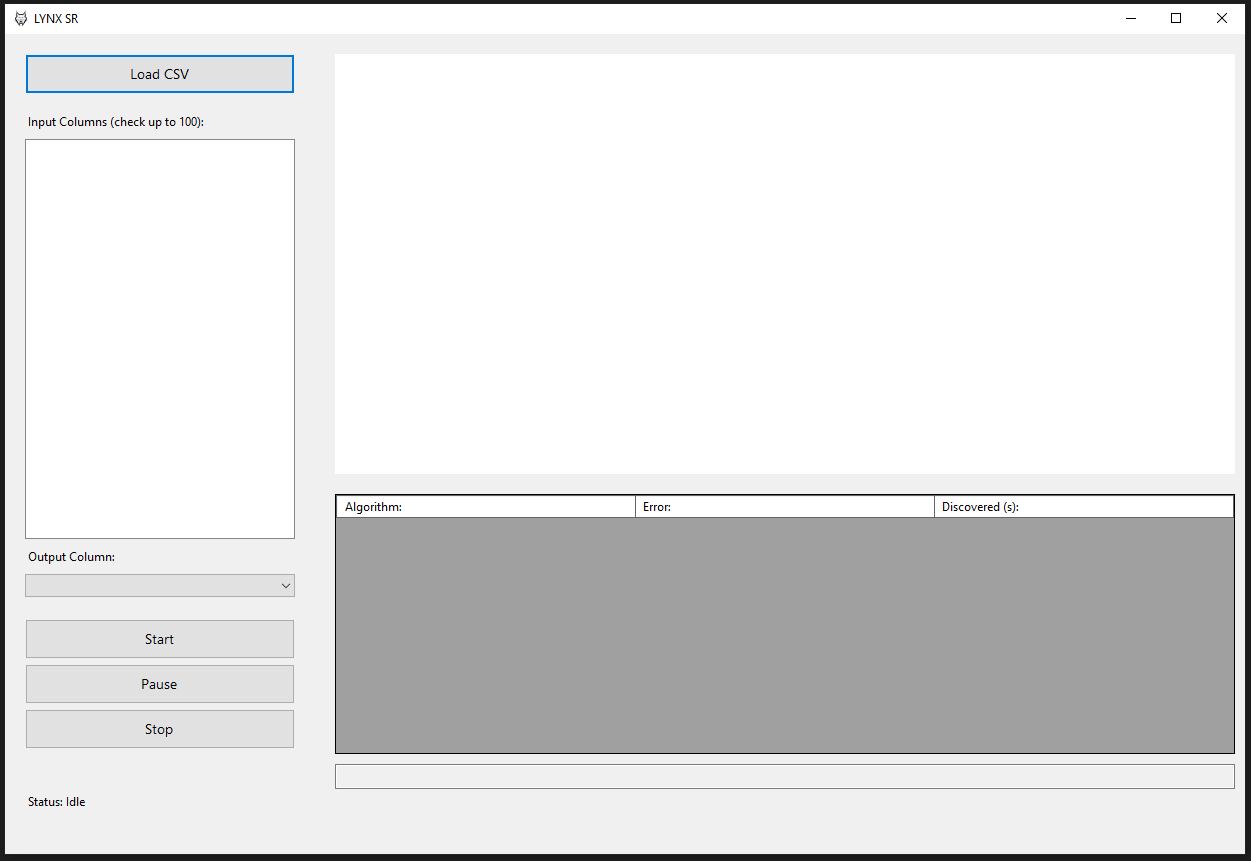
Task: Close the LYNX SR application window
Action: click(x=1221, y=18)
